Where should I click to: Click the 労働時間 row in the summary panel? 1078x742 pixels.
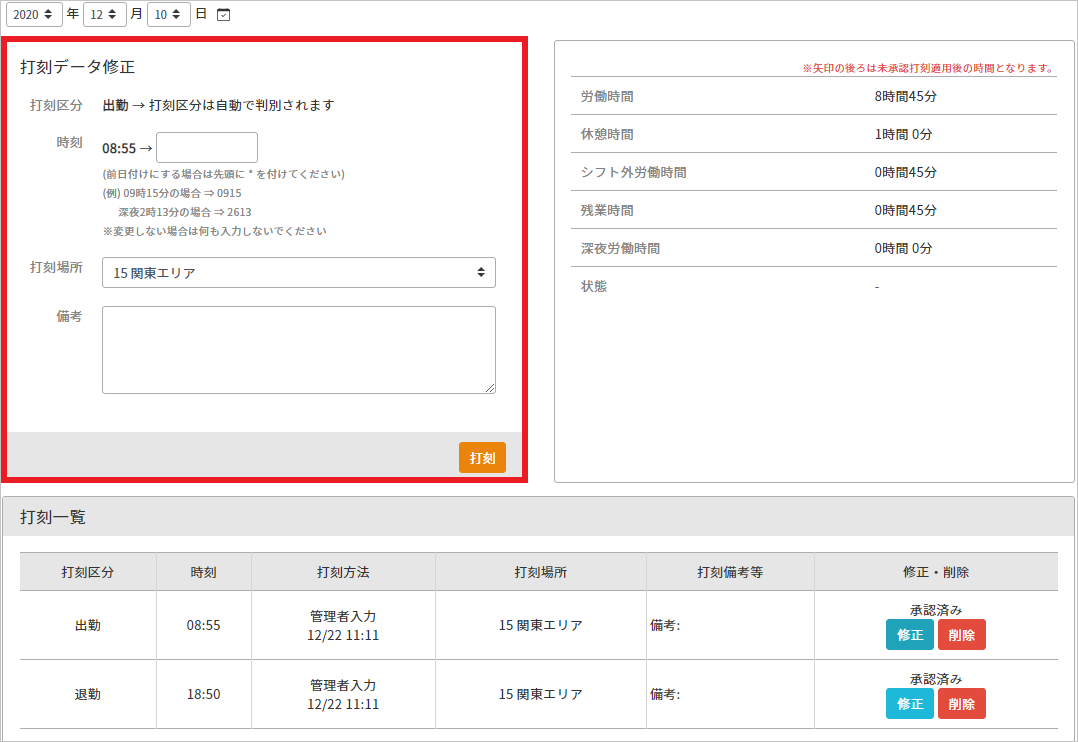pyautogui.click(x=813, y=97)
